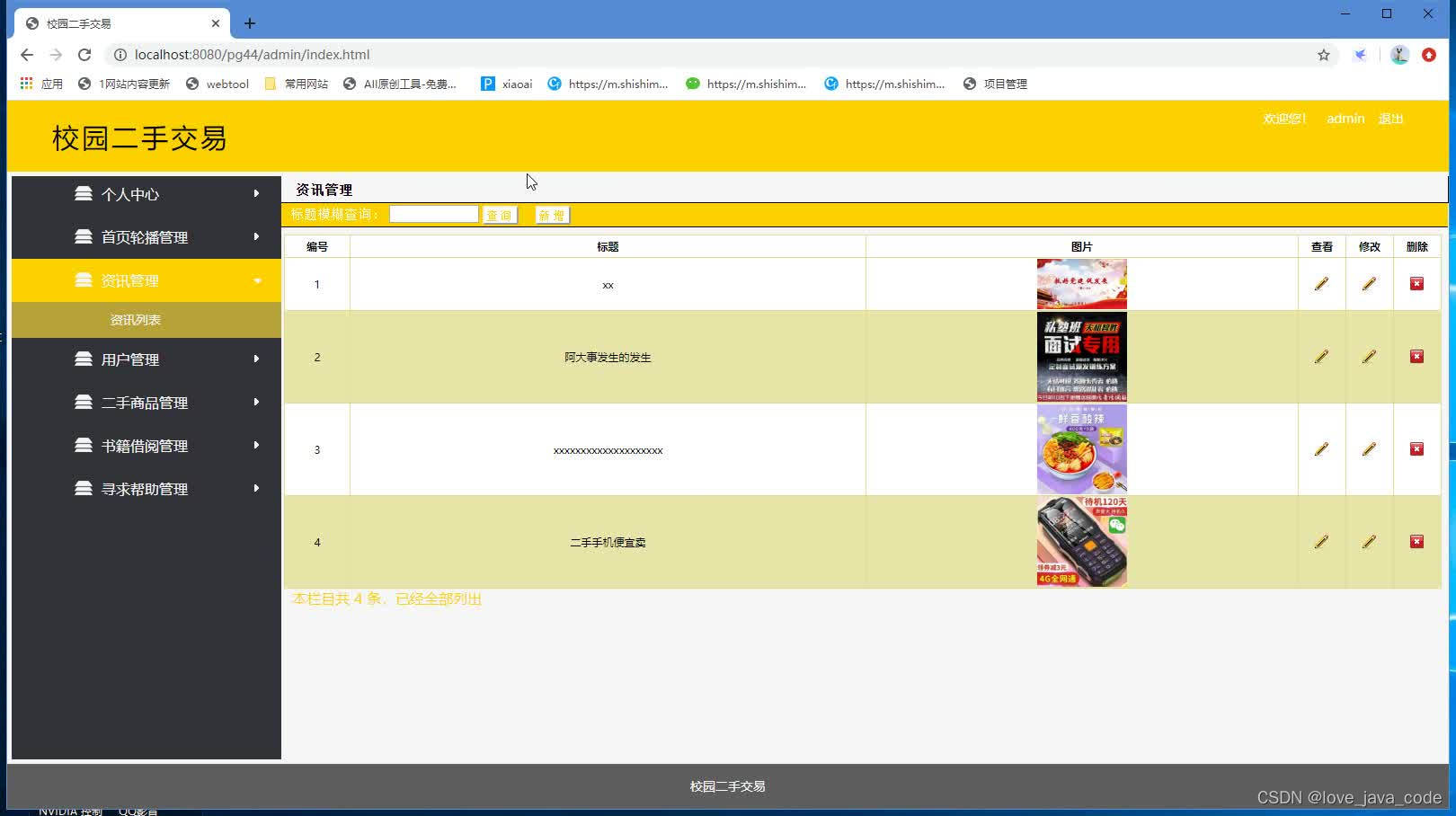Viewport: 1456px width, 816px height.
Task: Delete the row 3 news entry
Action: pyautogui.click(x=1416, y=449)
